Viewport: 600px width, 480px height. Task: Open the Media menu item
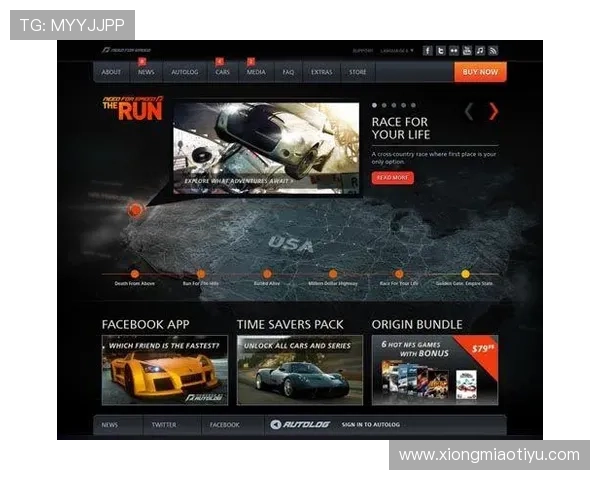[256, 72]
